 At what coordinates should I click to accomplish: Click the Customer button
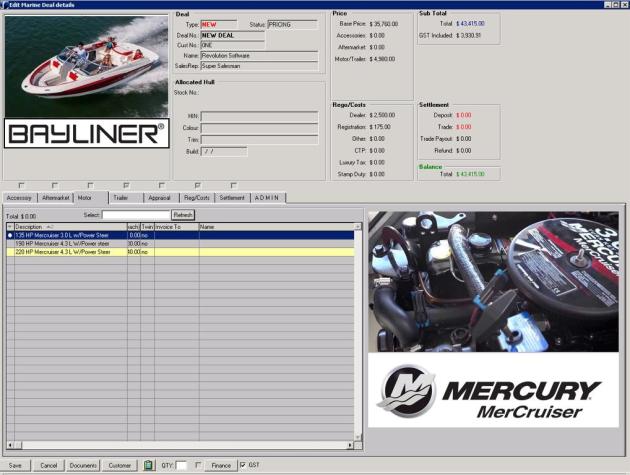click(x=120, y=465)
